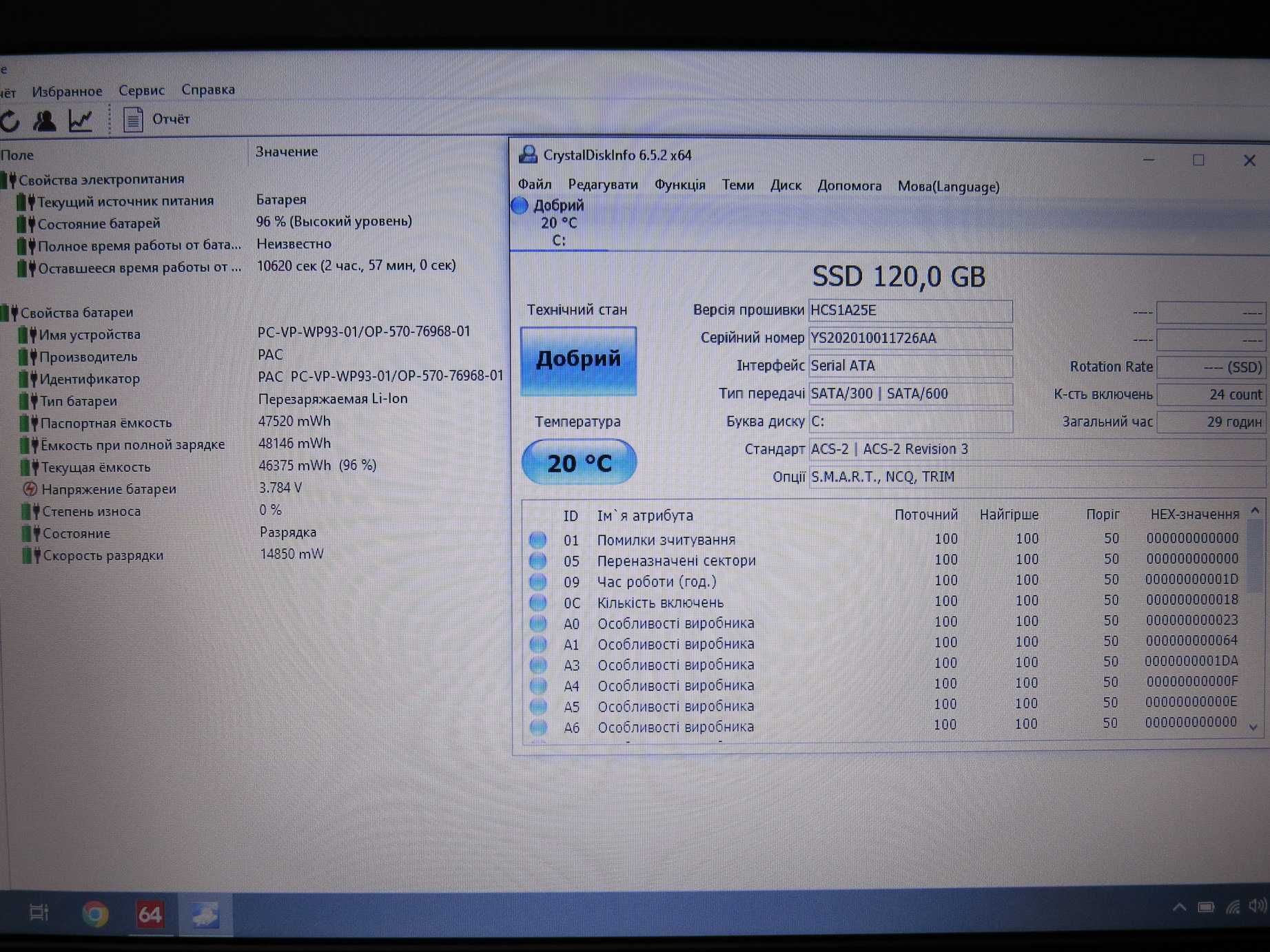Open the Функція menu
This screenshot has width=1270, height=952.
point(679,185)
